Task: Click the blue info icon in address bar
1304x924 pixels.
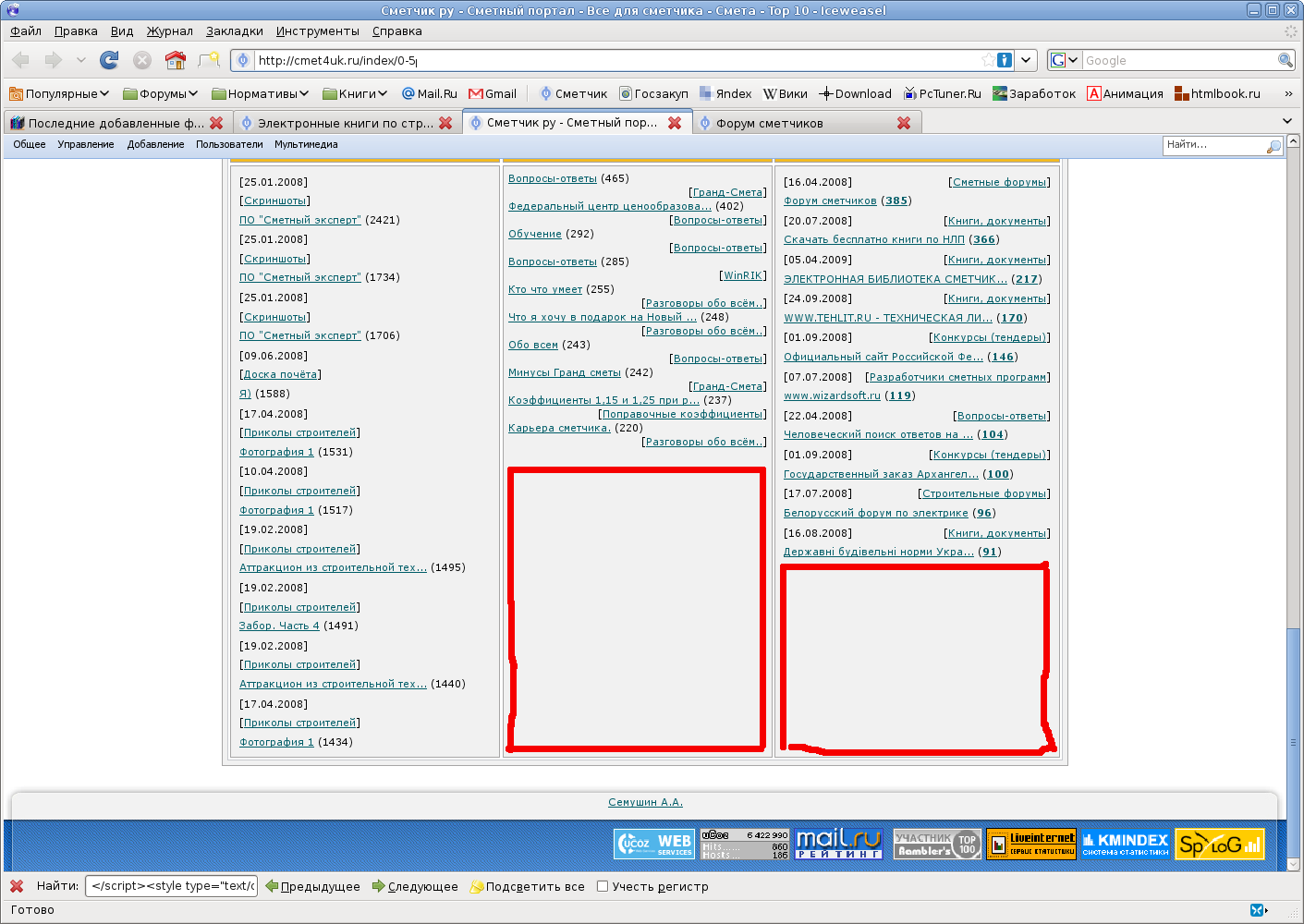Action: point(1005,60)
